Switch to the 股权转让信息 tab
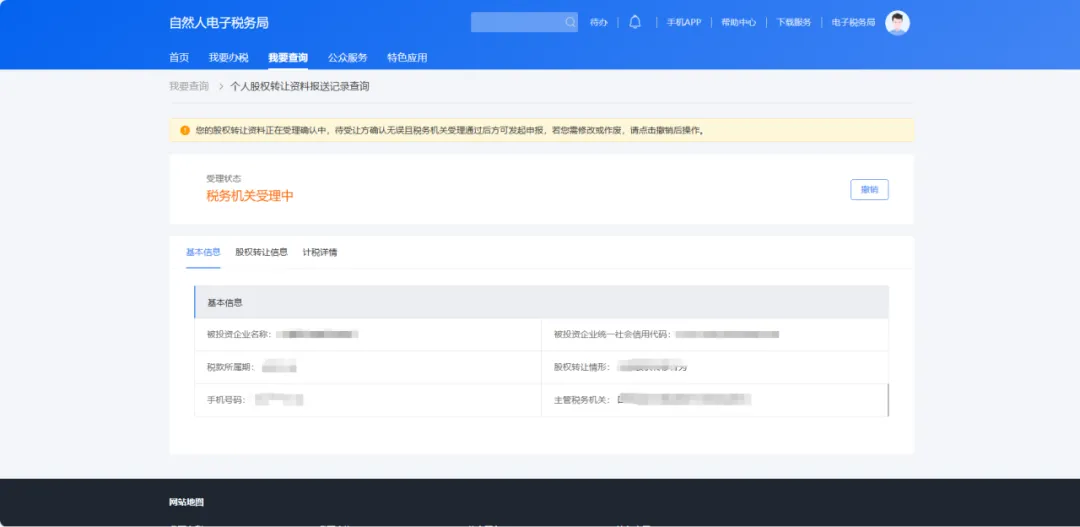The height and width of the screenshot is (527, 1080). pos(261,252)
